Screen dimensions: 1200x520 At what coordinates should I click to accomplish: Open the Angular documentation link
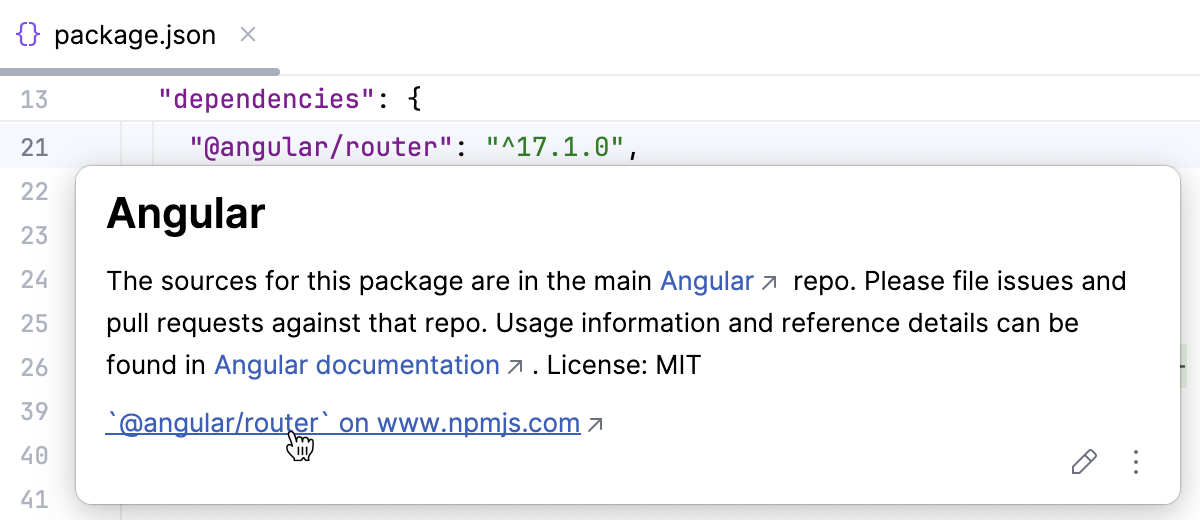pos(356,365)
